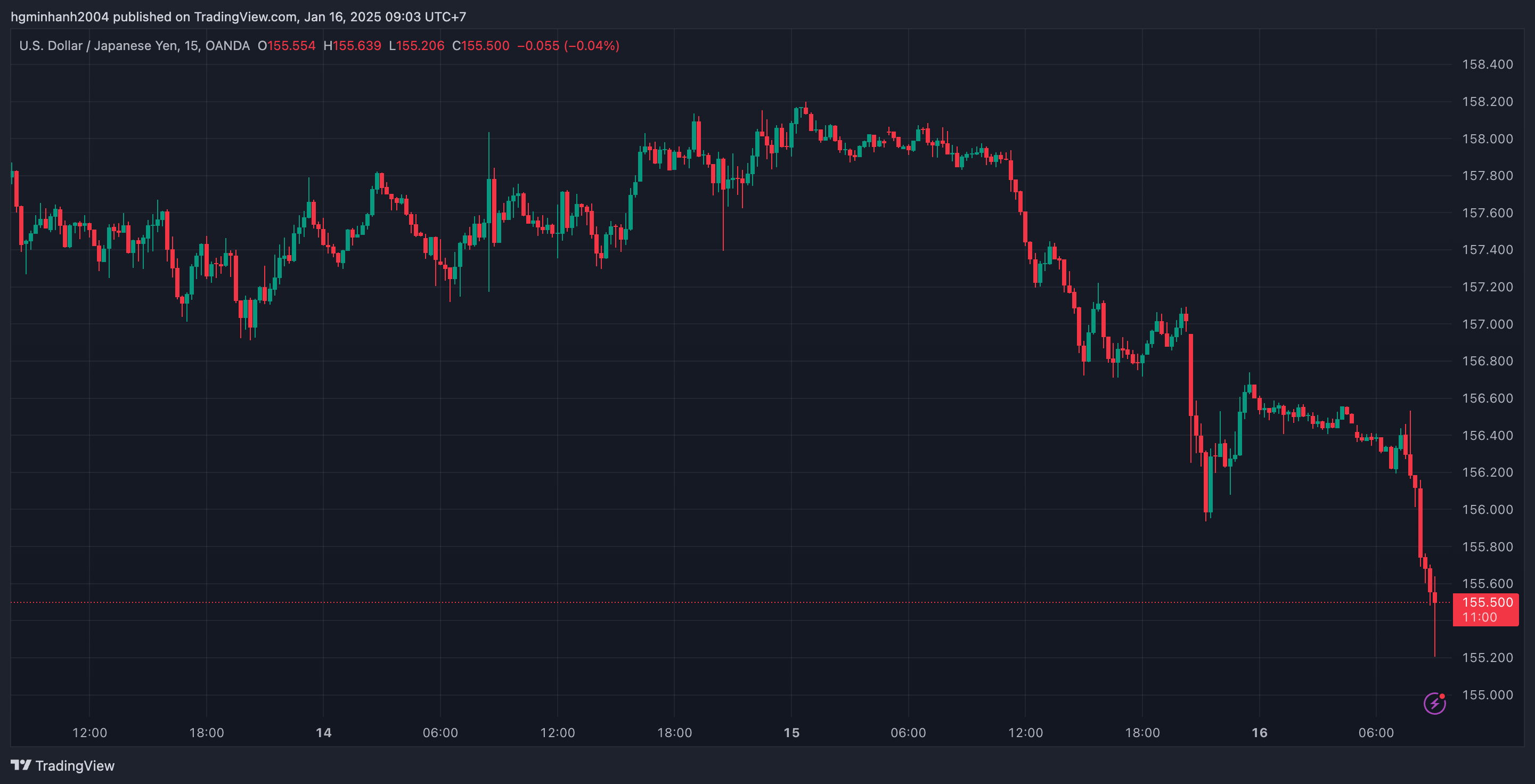Image resolution: width=1535 pixels, height=784 pixels.
Task: Click the 155.200 price axis label
Action: coord(1487,658)
